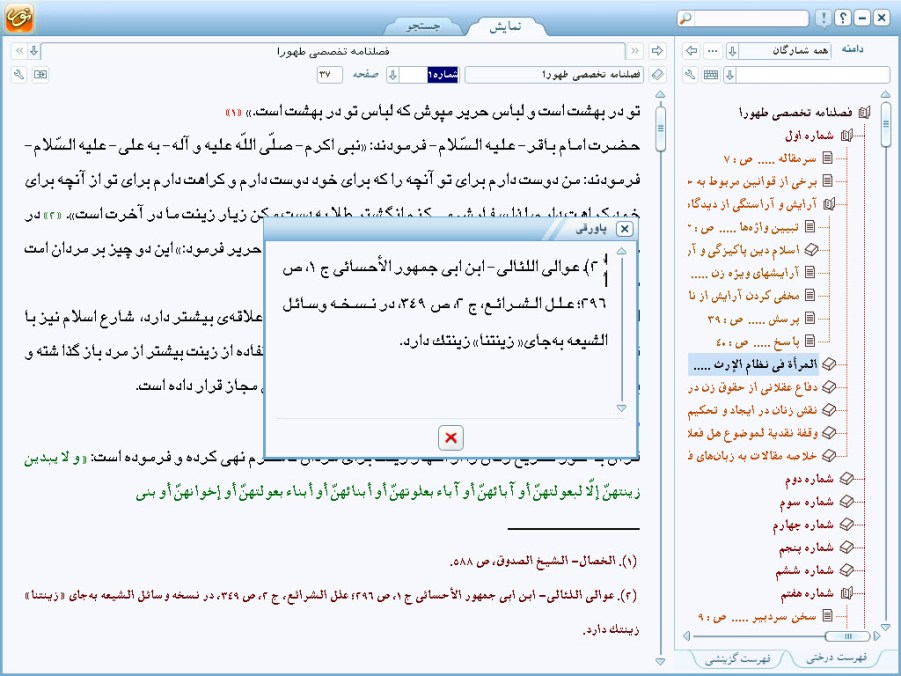Click the main text vertical scrollbar thumb
901x676 pixels.
coord(660,128)
